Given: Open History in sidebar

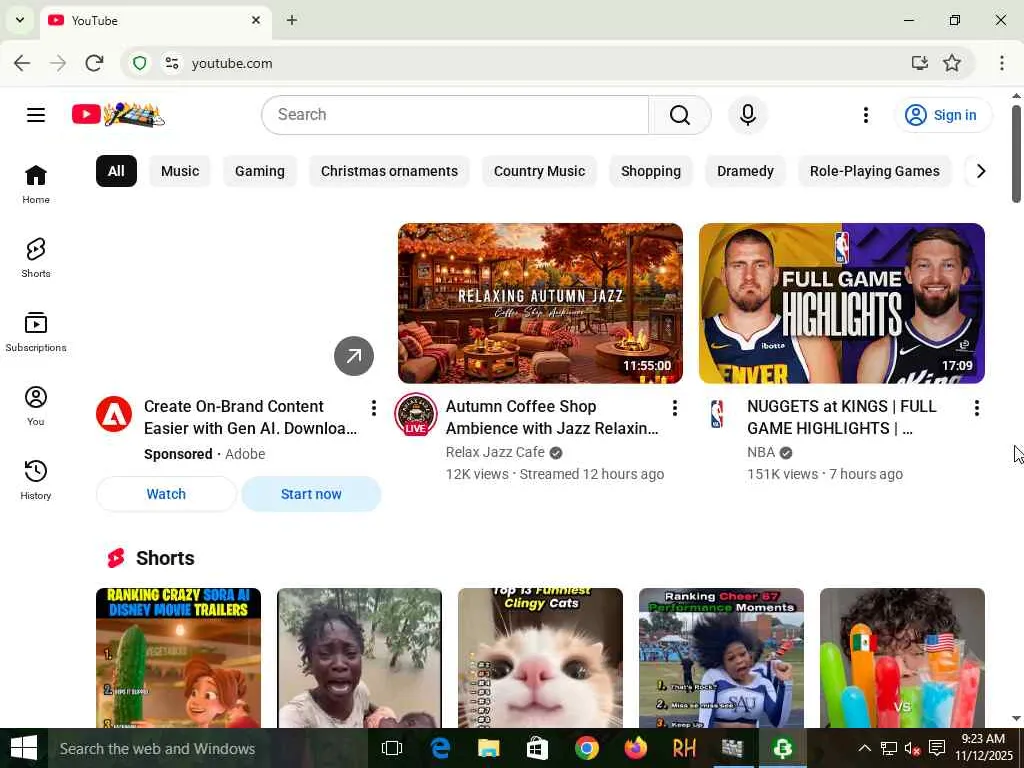Looking at the screenshot, I should [x=36, y=479].
